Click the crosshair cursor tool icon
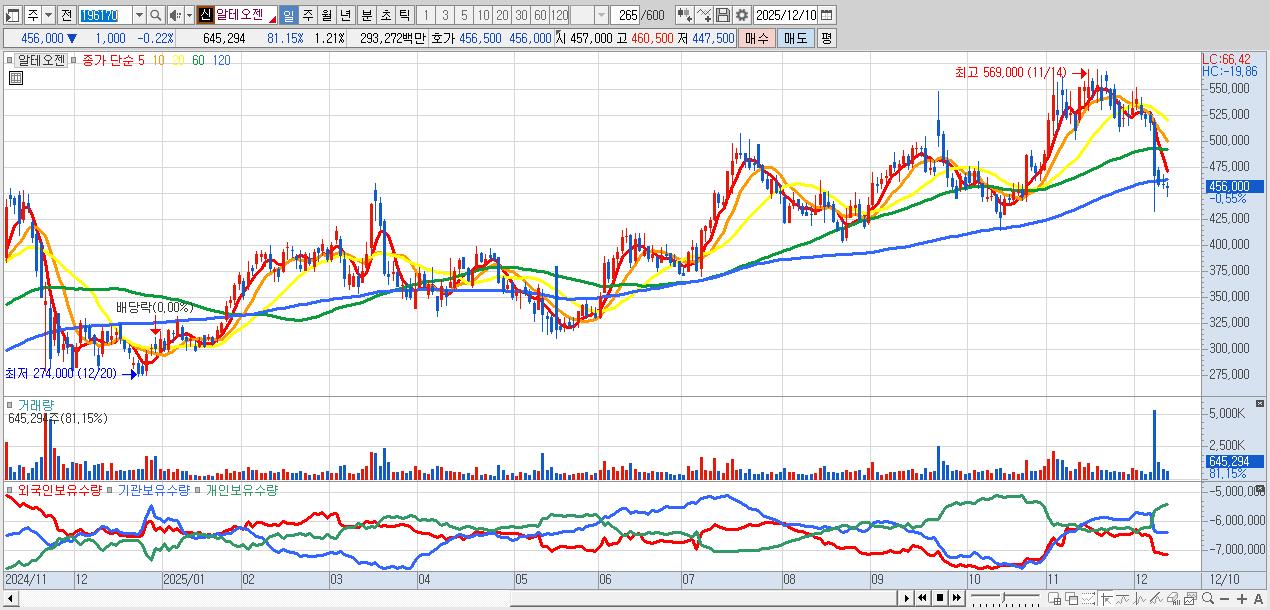The height and width of the screenshot is (610, 1270). [x=1106, y=598]
